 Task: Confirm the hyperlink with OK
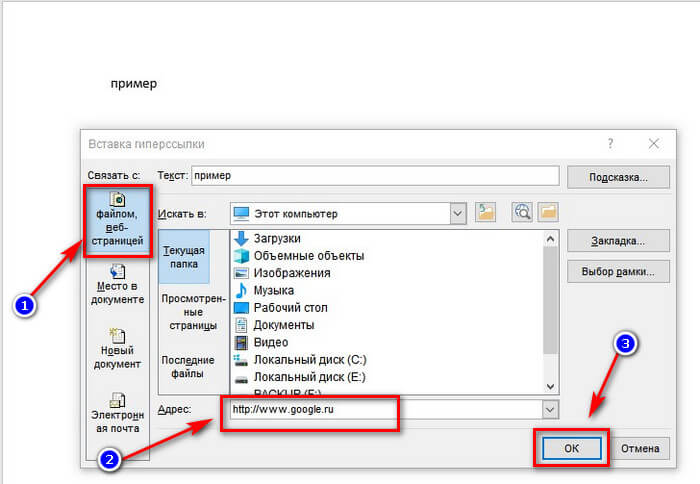point(571,448)
